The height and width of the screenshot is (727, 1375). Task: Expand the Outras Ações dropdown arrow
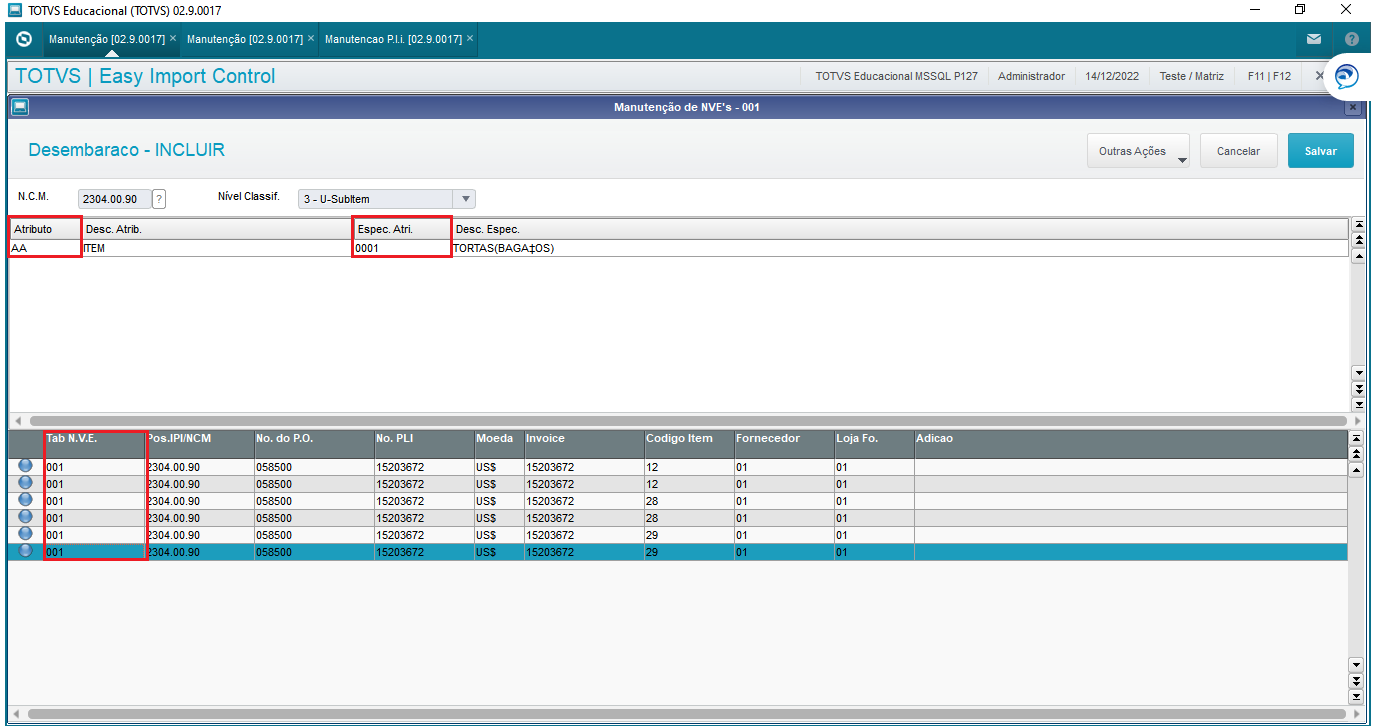1181,158
